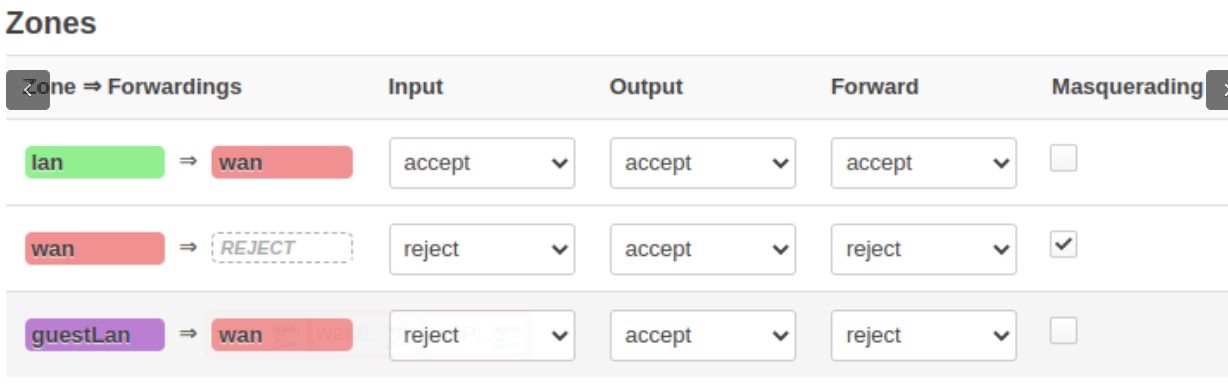Open the guestLan zone Output dropdown

coord(703,335)
